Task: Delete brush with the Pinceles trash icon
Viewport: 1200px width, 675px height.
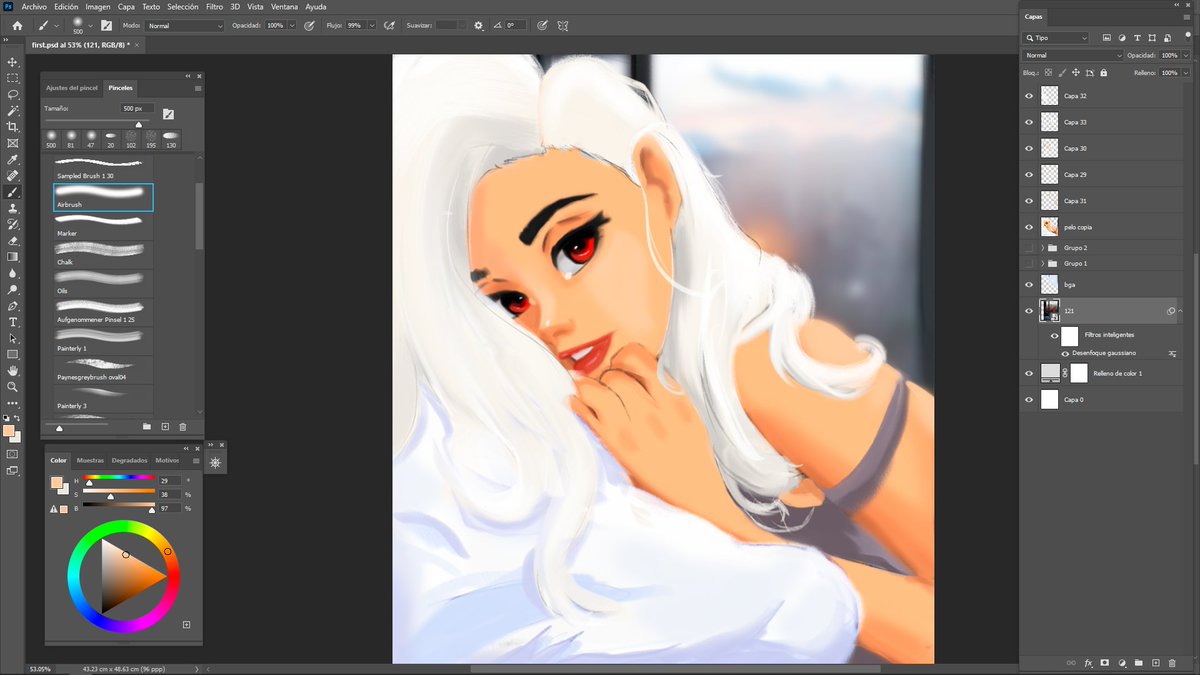Action: coord(183,427)
